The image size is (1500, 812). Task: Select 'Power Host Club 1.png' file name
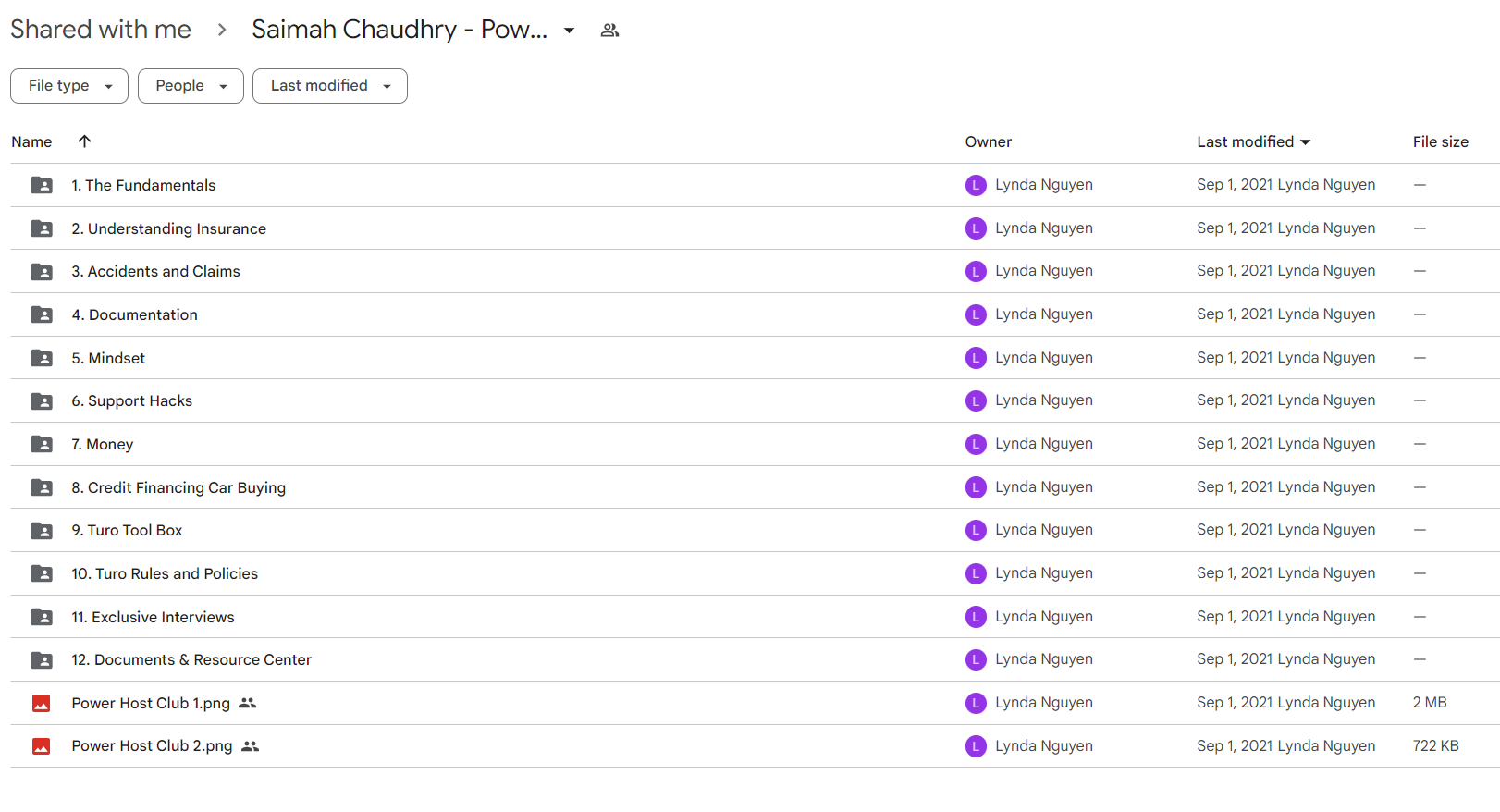tap(151, 704)
